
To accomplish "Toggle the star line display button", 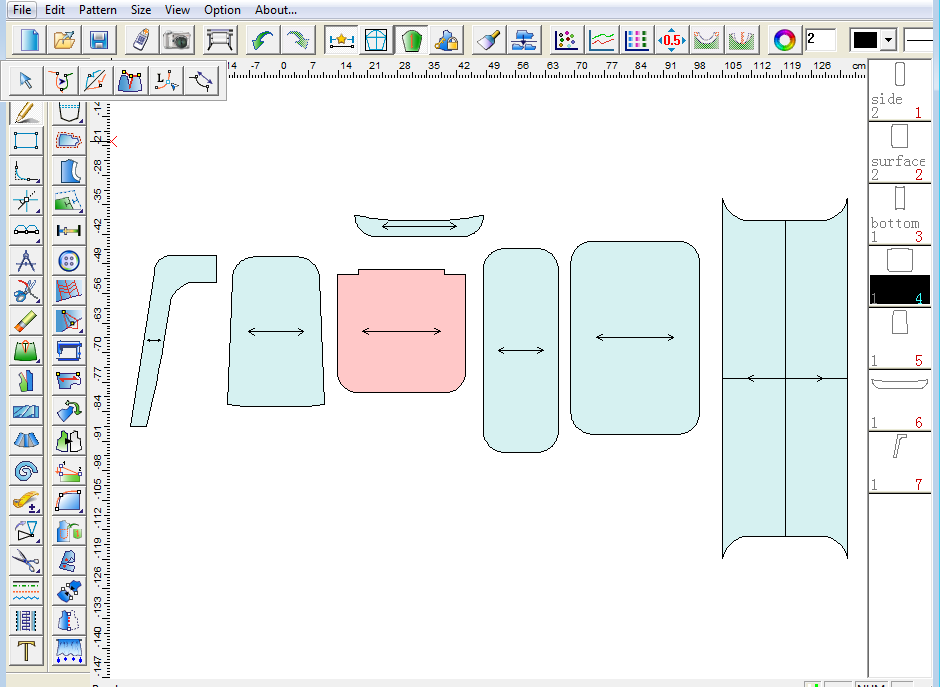I will tap(341, 40).
